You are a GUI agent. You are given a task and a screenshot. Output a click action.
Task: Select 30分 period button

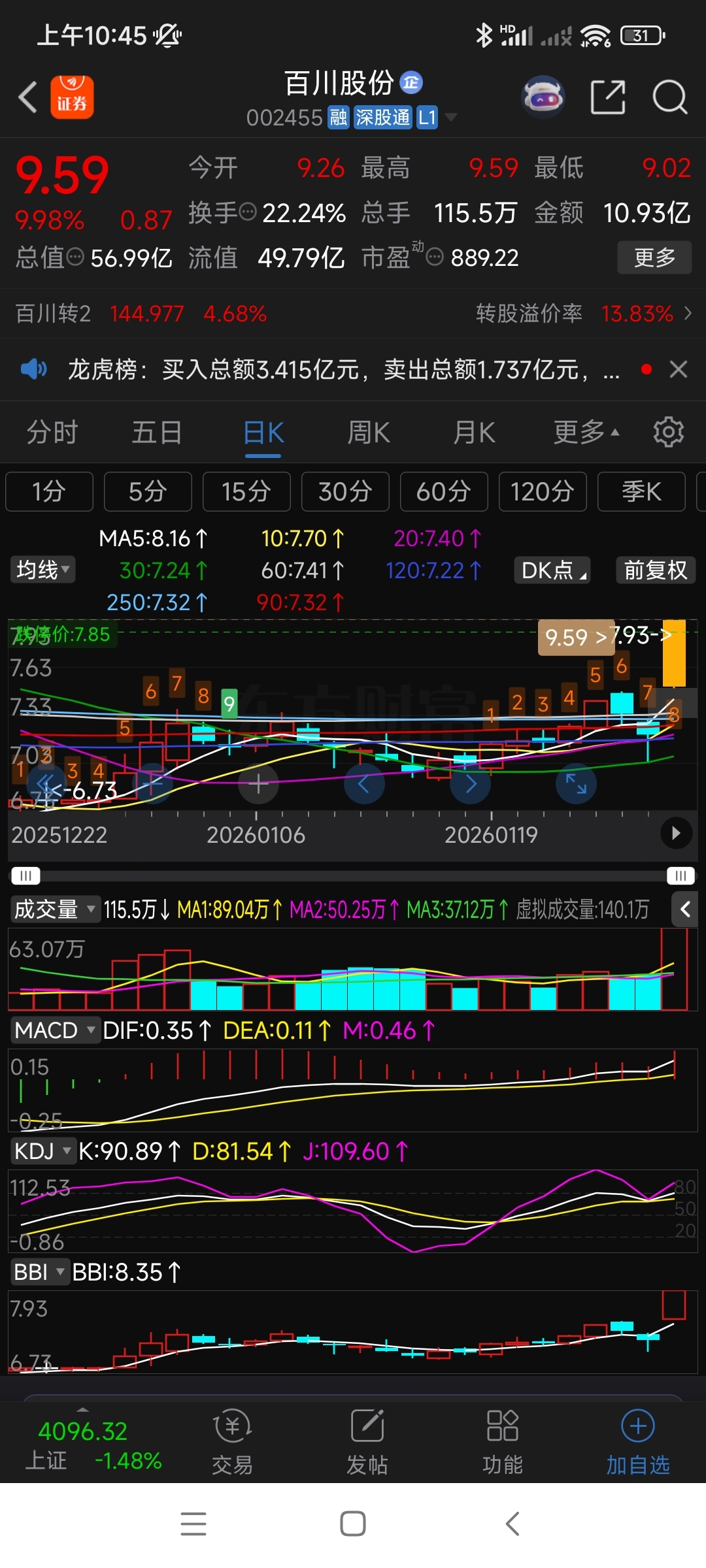(345, 491)
